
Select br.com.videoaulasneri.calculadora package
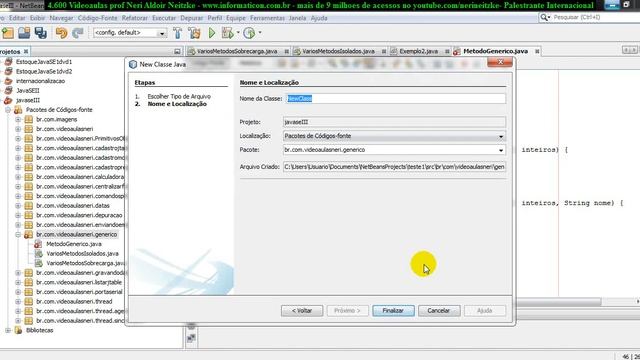(x=80, y=177)
